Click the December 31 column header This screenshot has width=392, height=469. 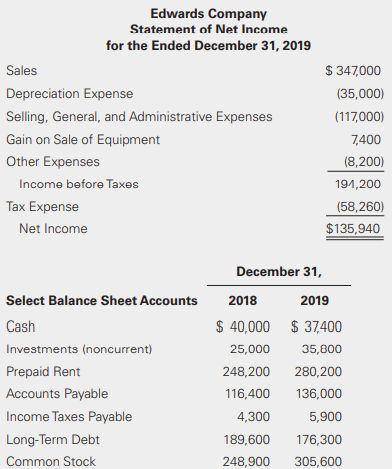(x=279, y=272)
